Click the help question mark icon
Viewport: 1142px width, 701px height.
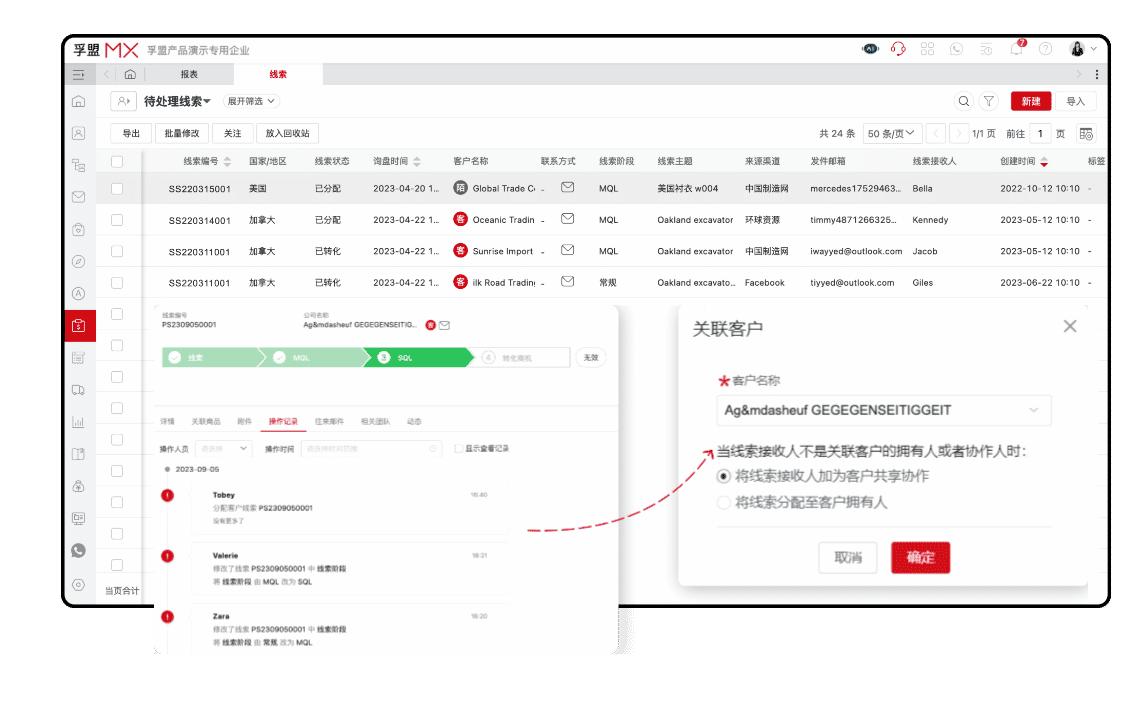tap(1045, 48)
